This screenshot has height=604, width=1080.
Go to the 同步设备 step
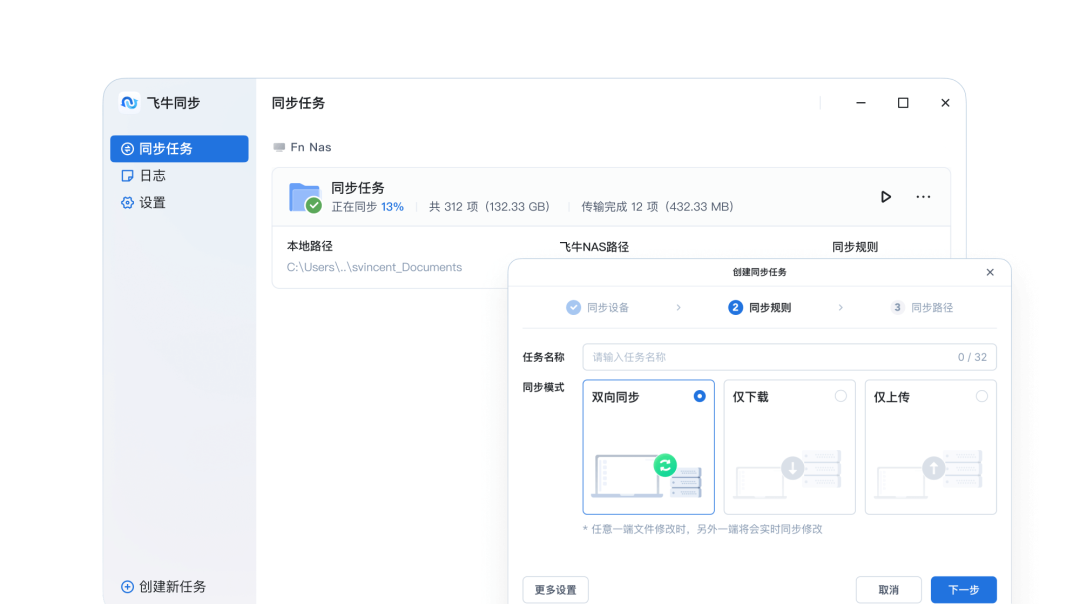[598, 308]
